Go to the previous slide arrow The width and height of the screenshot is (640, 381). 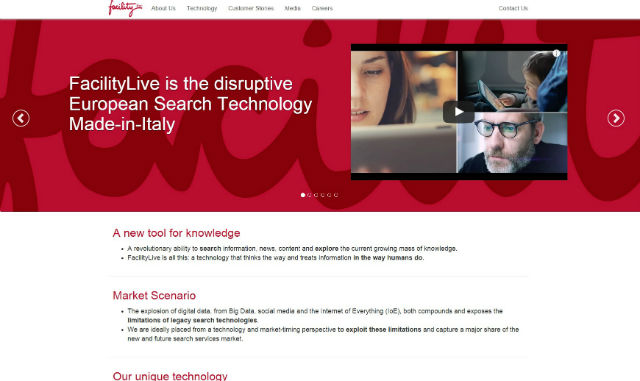[21, 118]
